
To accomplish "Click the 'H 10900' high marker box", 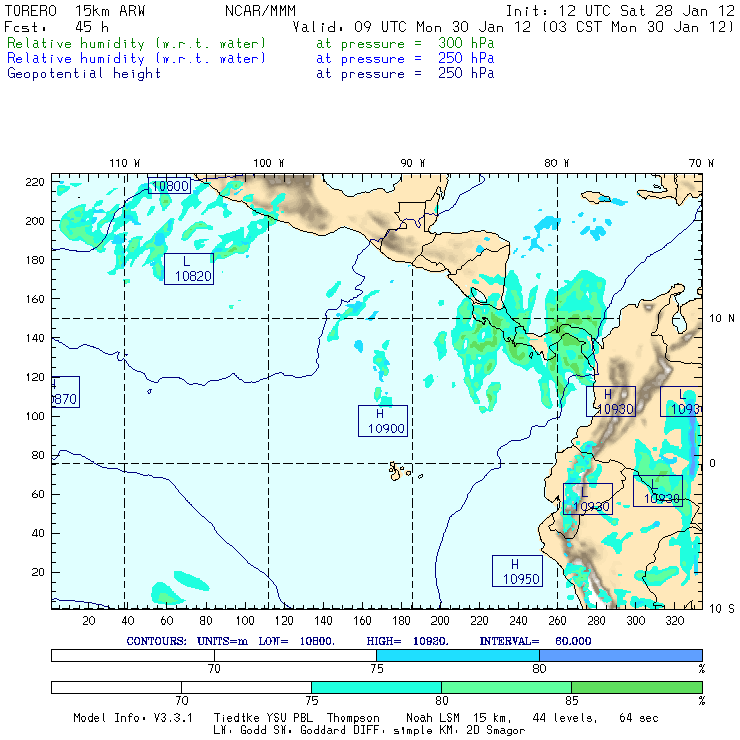I will (x=383, y=421).
